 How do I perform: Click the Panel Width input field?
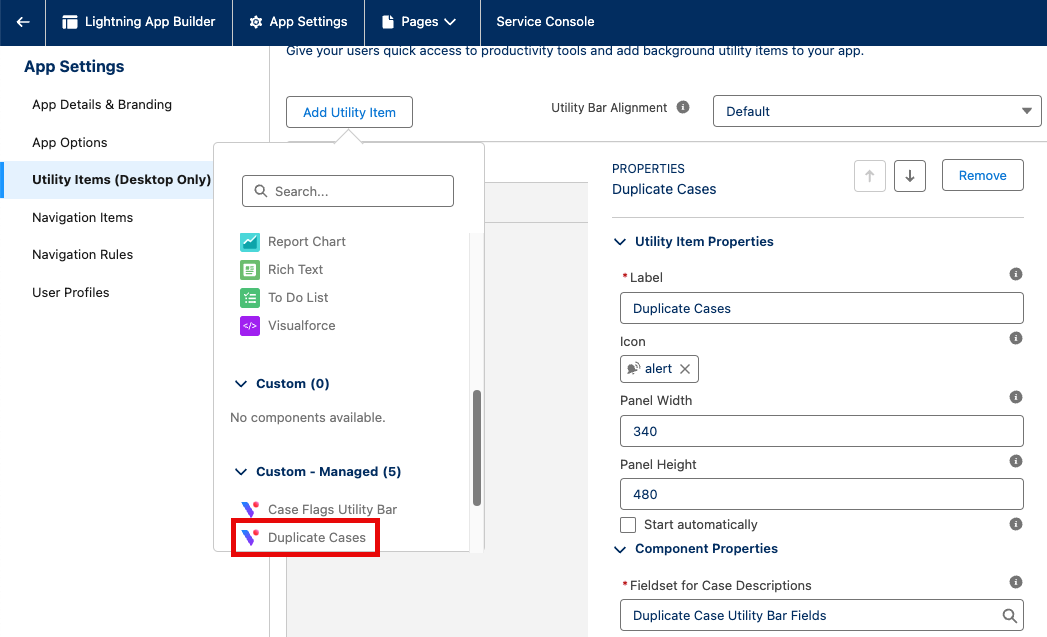coord(821,431)
